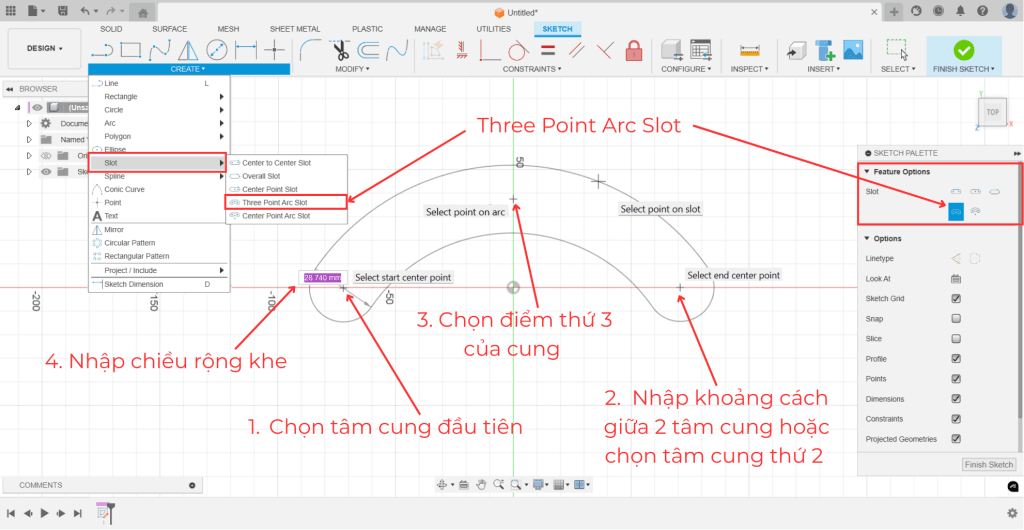1024x530 pixels.
Task: Choose the Fillet tool in Modify
Action: tap(311, 50)
